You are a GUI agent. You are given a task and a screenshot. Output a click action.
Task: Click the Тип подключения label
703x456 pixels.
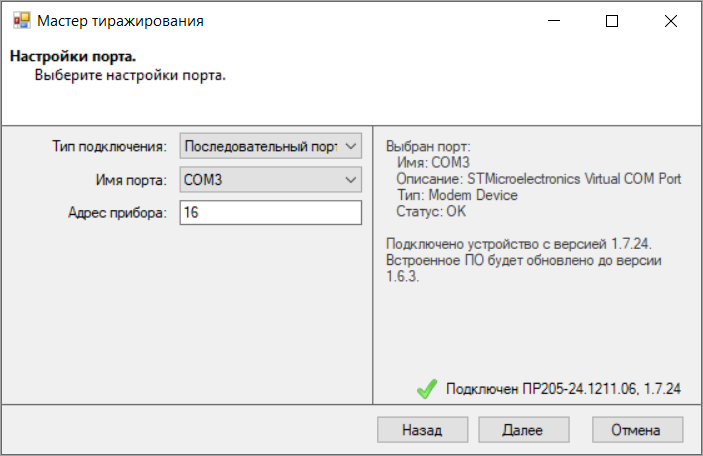coord(110,147)
